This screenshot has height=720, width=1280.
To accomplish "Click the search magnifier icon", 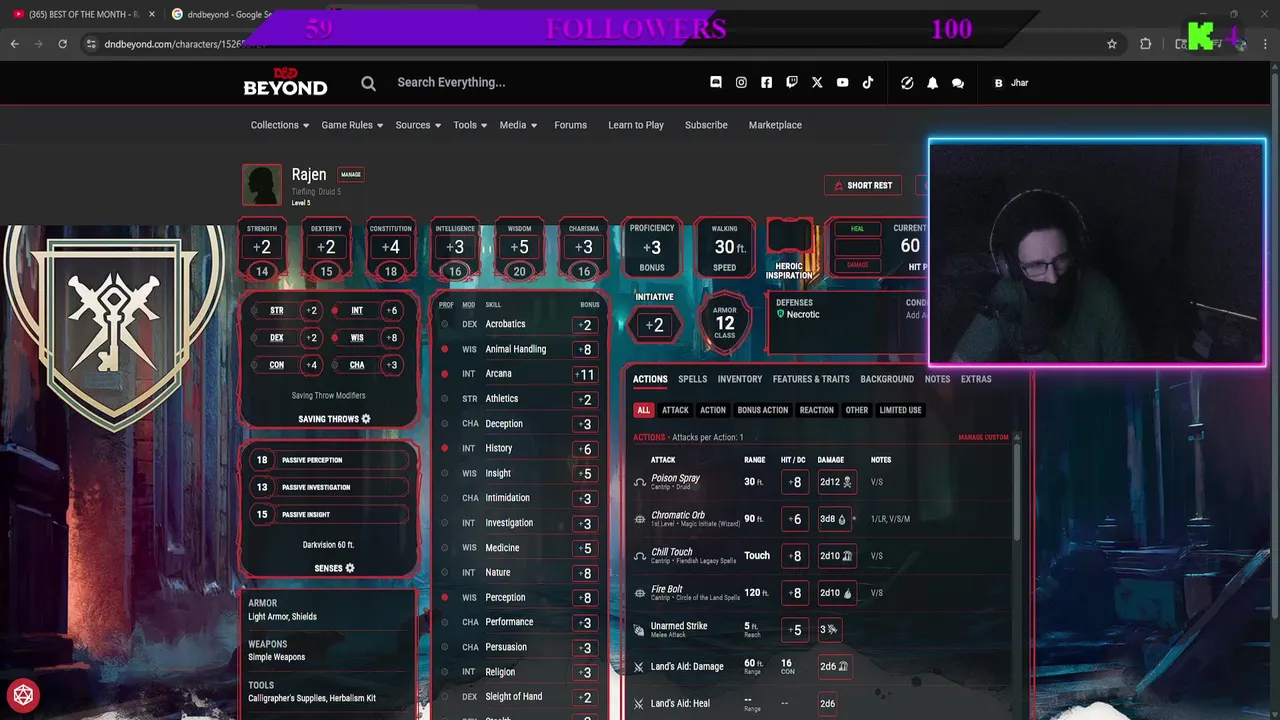I will click(368, 83).
